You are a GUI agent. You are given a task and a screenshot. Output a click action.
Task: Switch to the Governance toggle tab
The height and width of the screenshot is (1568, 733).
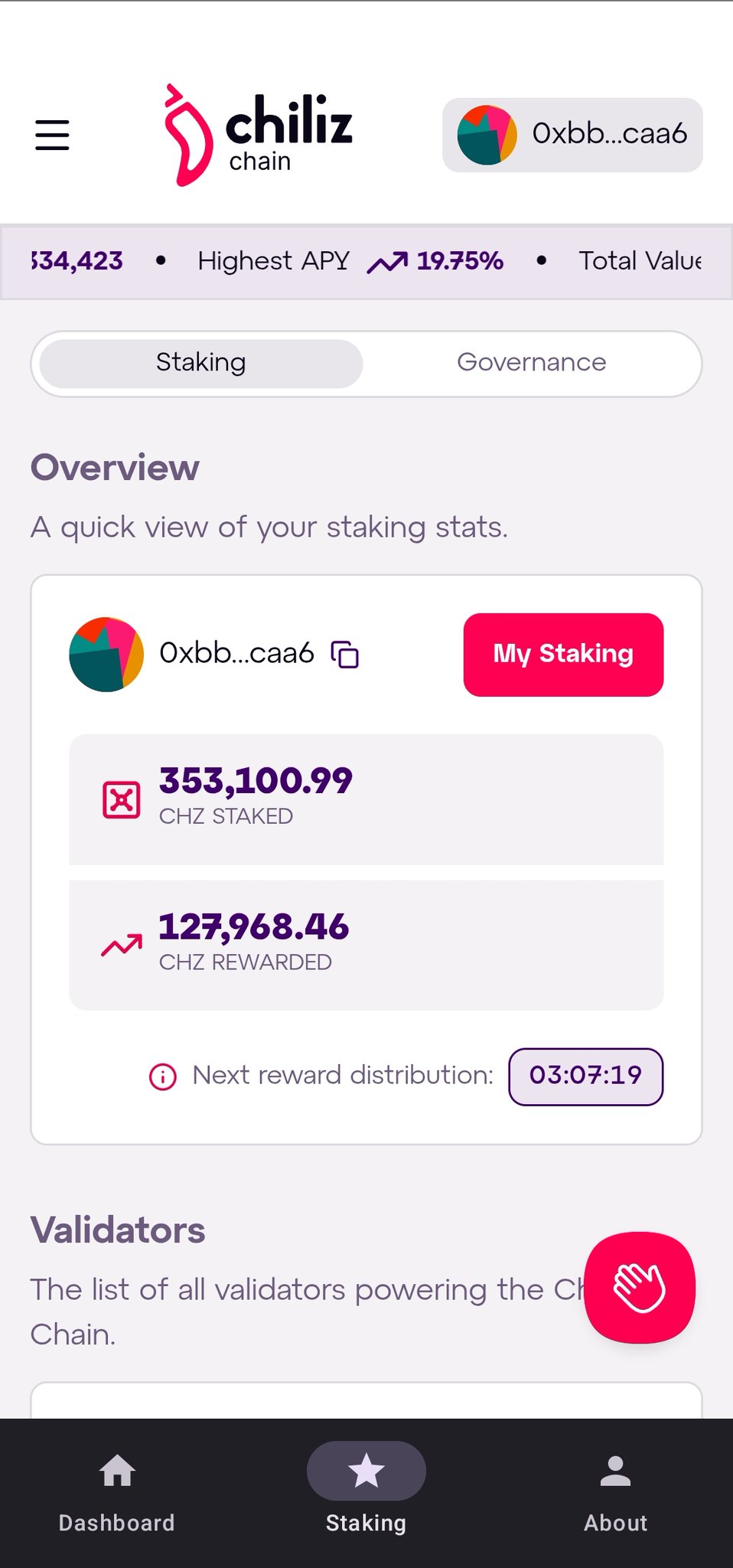point(531,363)
